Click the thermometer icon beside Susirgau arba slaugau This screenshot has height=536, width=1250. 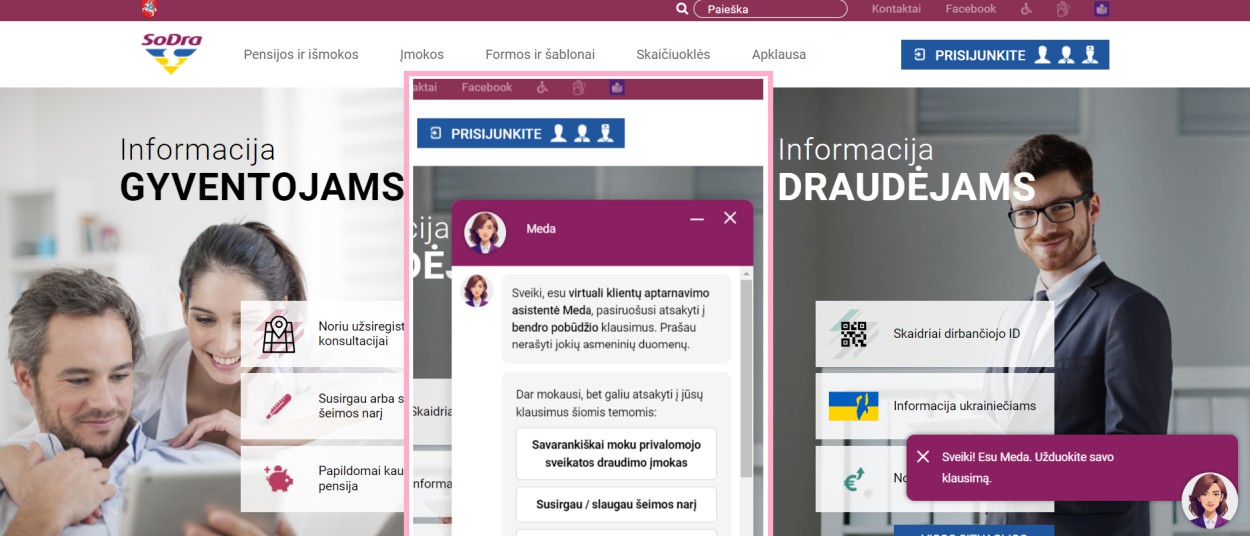coord(278,406)
